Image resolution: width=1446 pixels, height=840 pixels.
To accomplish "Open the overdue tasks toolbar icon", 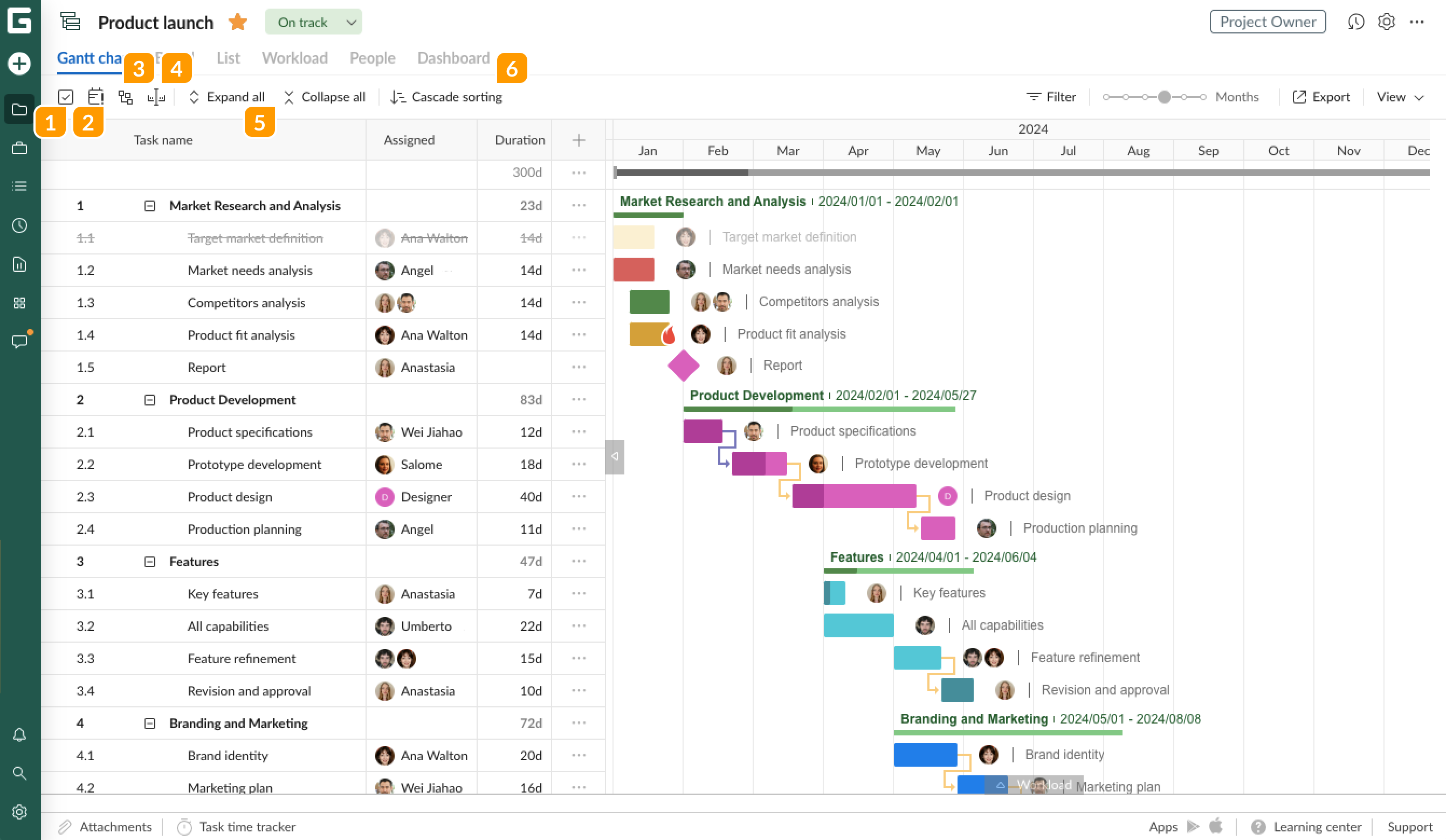I will tap(95, 97).
